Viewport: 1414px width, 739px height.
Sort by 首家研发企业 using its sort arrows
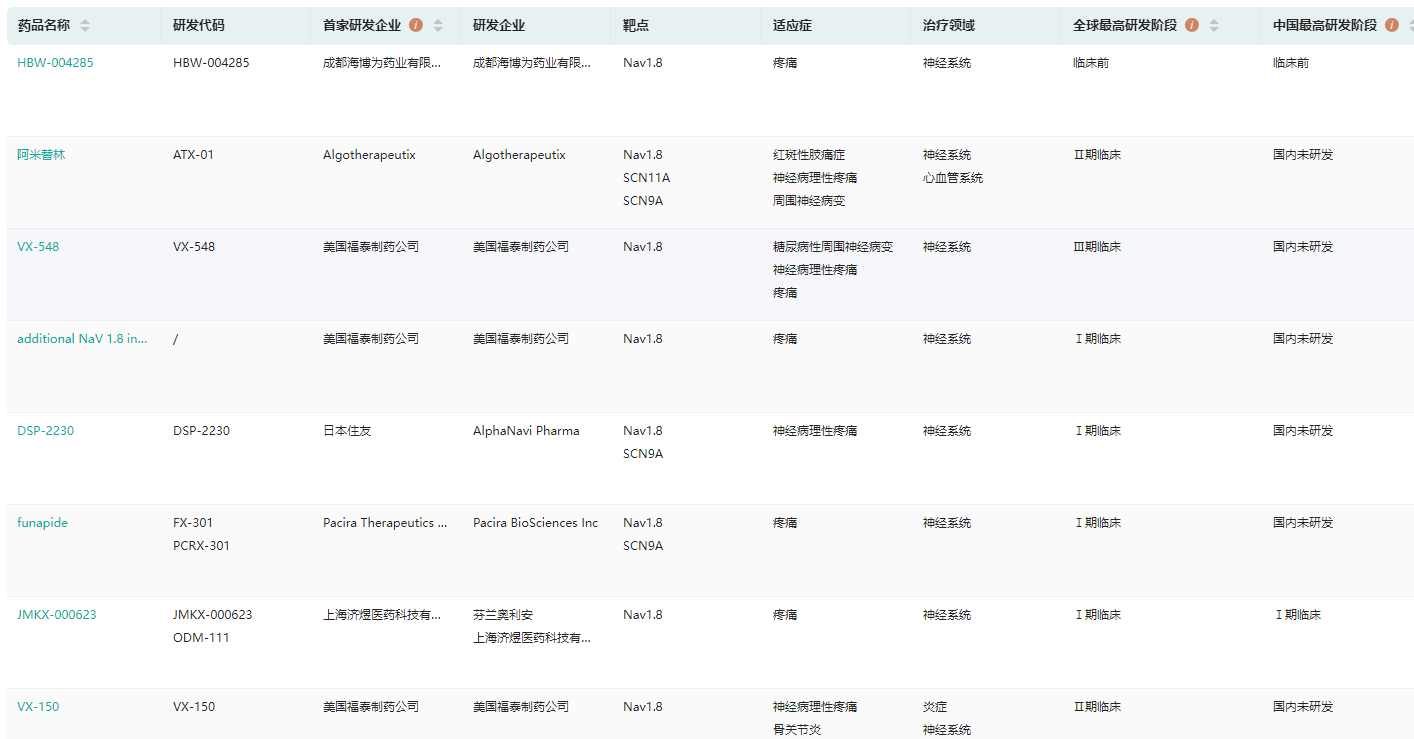click(x=438, y=25)
